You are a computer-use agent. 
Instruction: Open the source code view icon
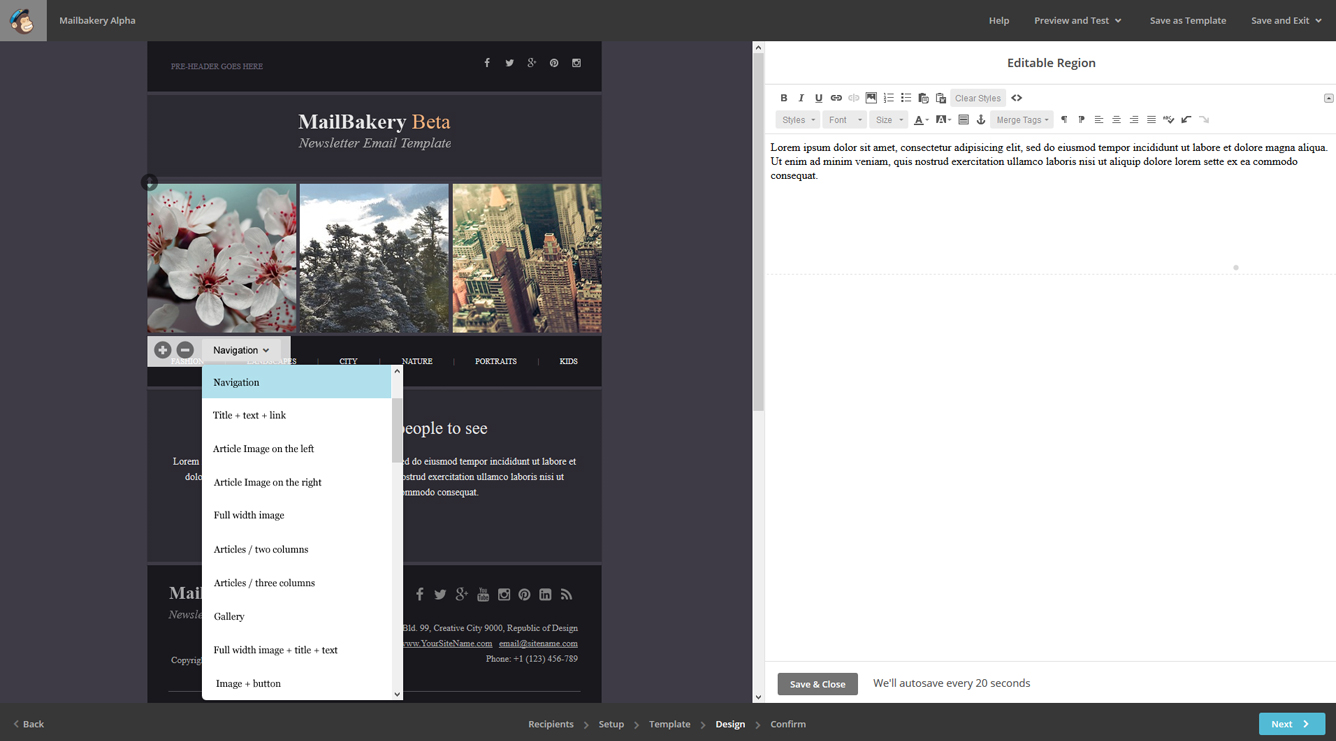coord(1017,98)
